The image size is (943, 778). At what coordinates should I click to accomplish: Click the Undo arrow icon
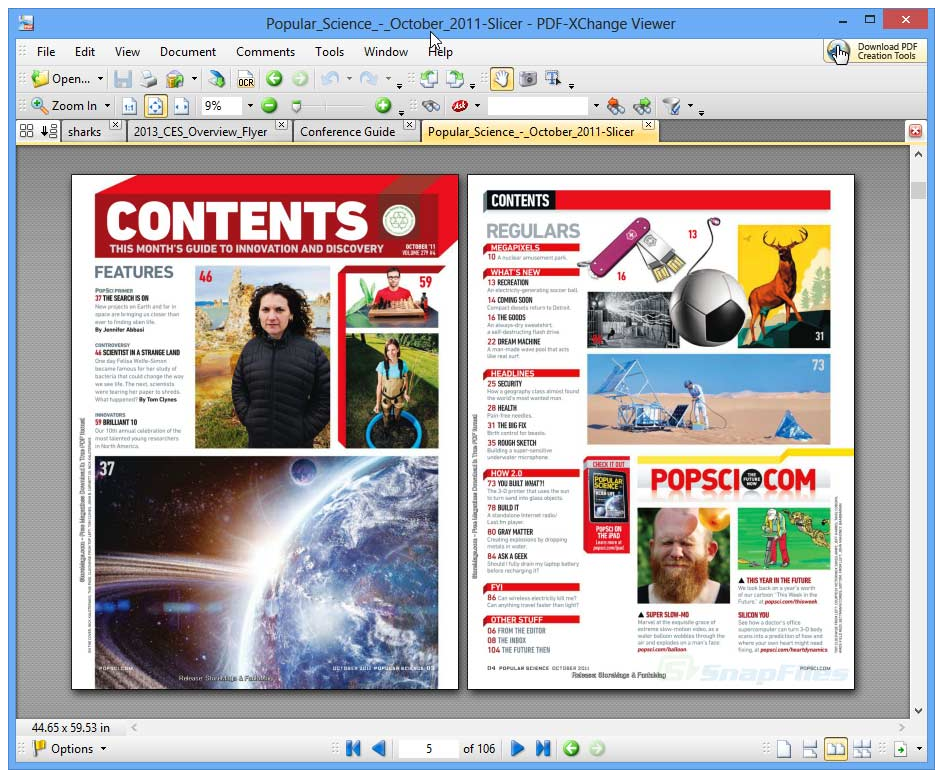coord(330,79)
